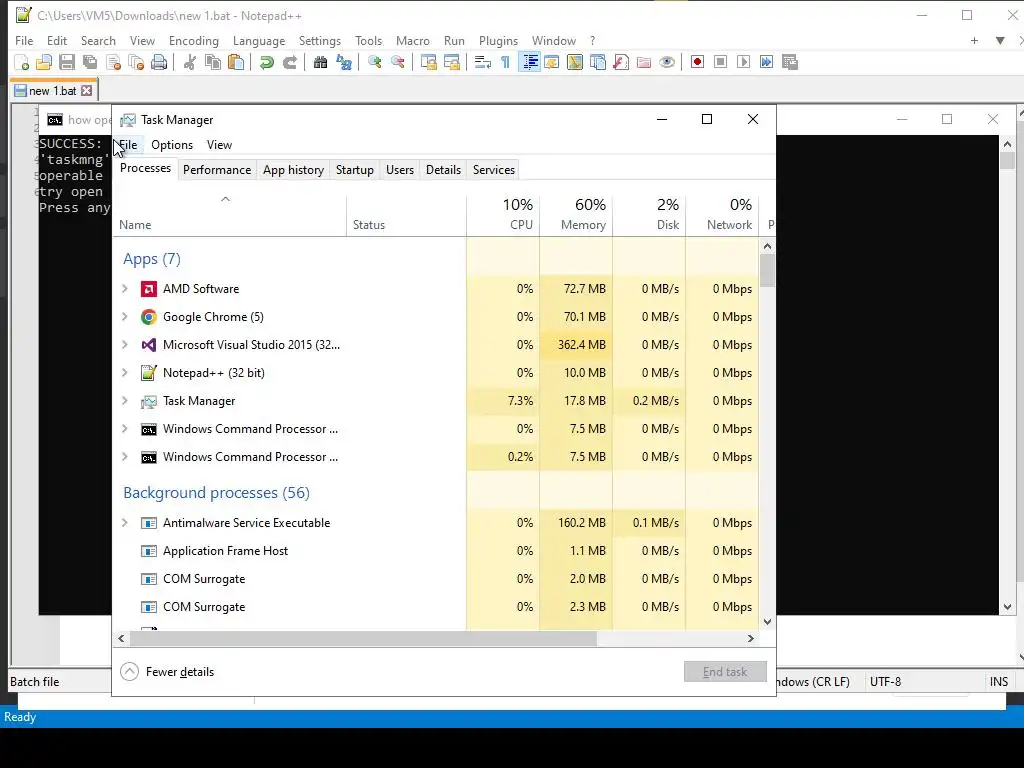
Task: Select the COM Surrogate row using 2.0 MB
Action: [436, 579]
